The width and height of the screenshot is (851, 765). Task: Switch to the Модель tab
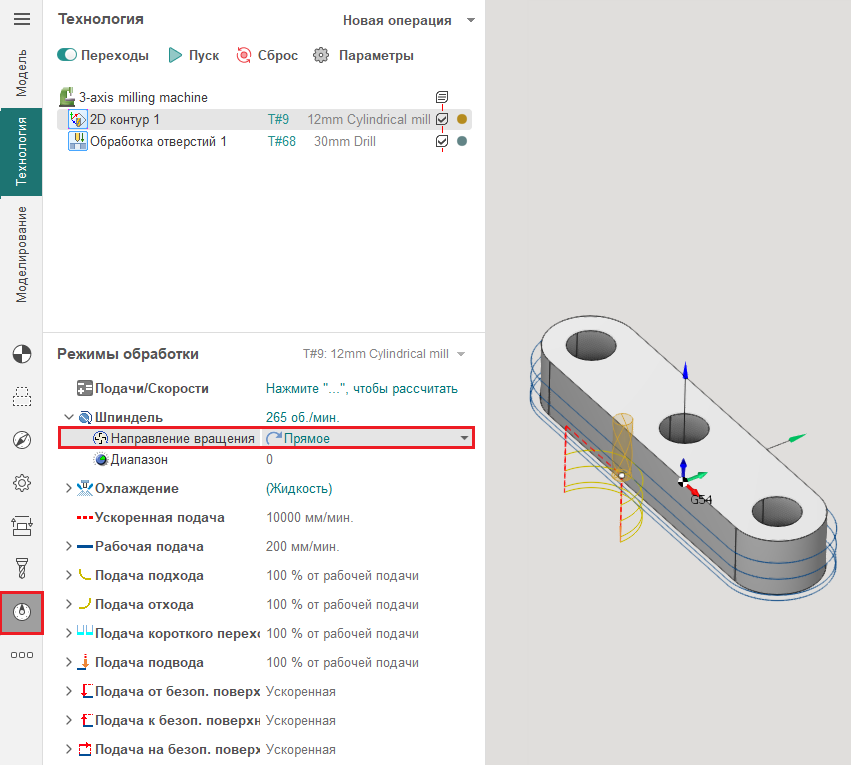[21, 72]
